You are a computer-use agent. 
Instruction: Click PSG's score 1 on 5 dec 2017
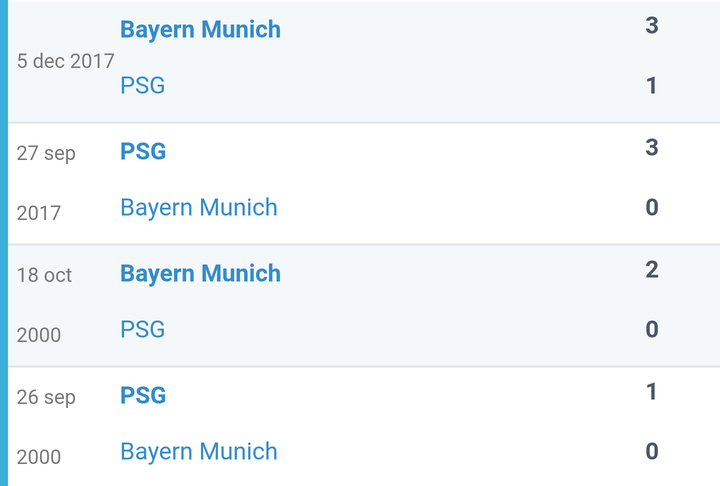point(652,86)
